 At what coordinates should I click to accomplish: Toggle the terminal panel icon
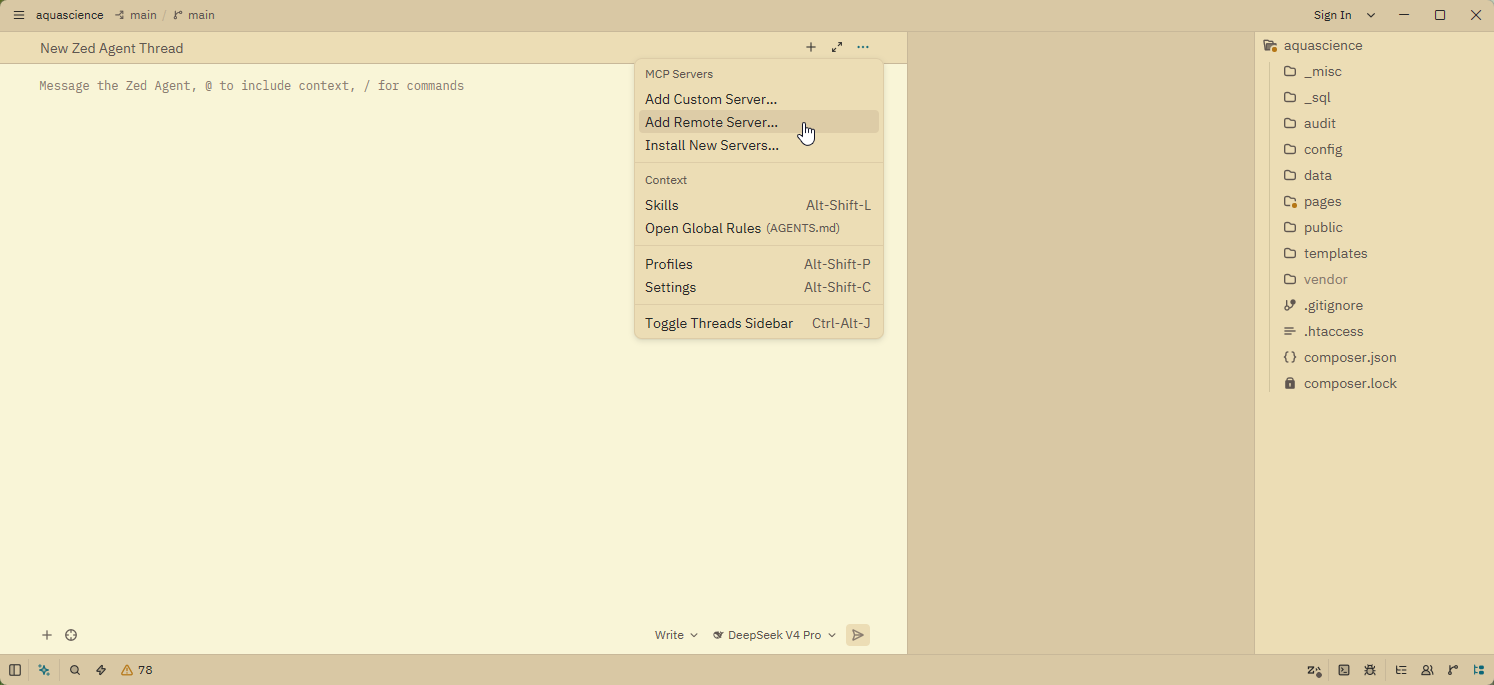coord(1344,670)
